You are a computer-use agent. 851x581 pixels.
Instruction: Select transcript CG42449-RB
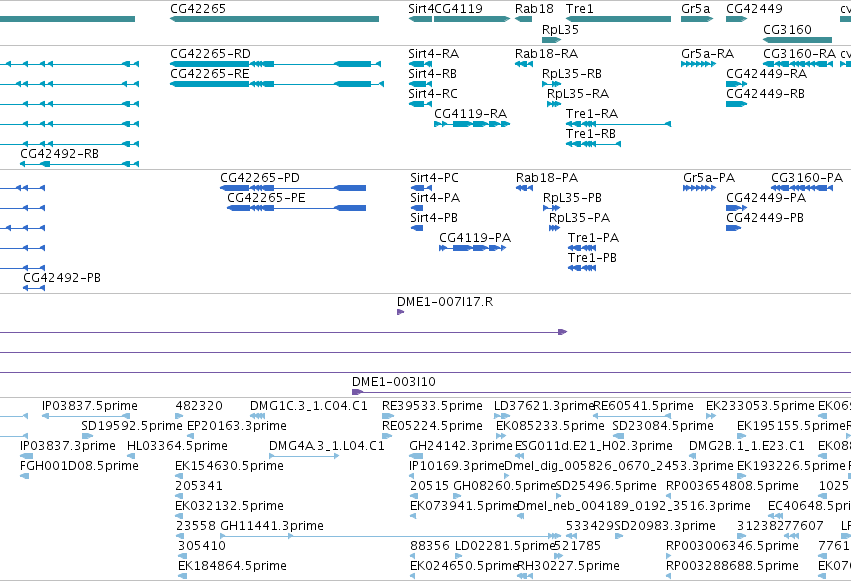(x=736, y=104)
